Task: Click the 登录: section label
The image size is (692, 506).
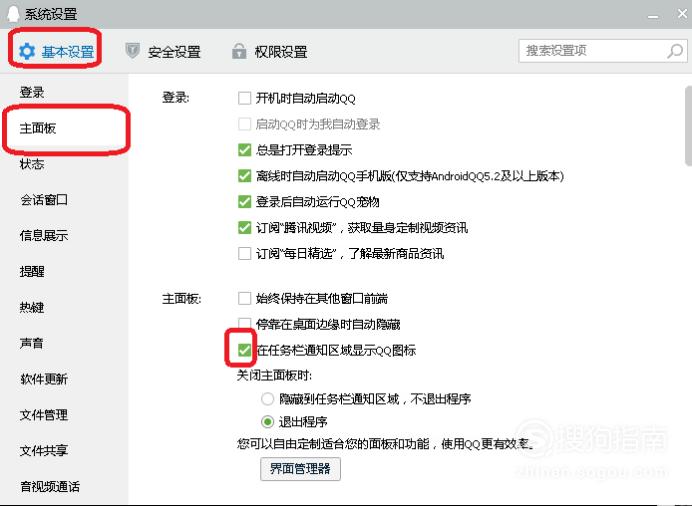Action: click(176, 97)
